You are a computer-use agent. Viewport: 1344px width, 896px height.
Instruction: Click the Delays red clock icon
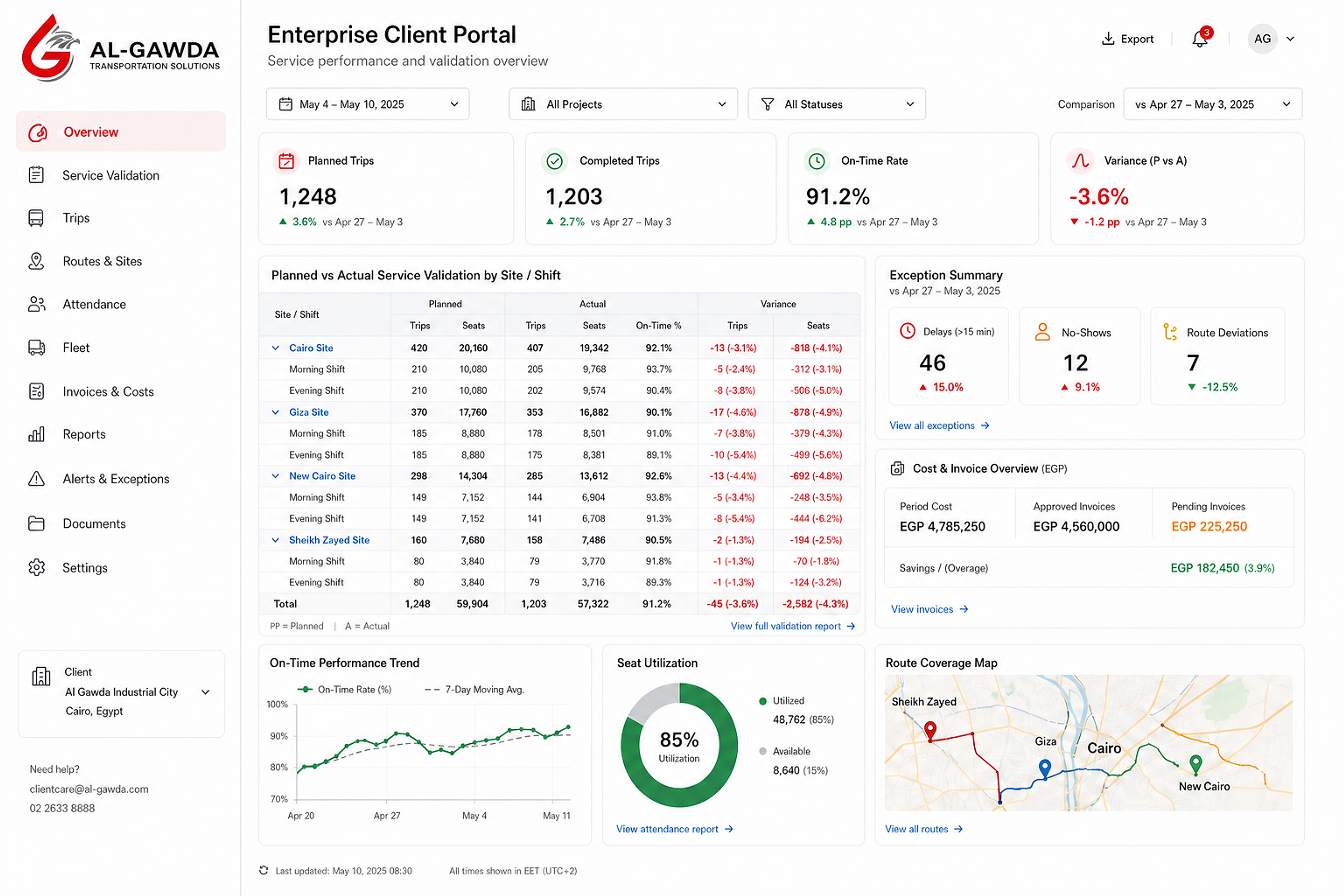(x=907, y=332)
